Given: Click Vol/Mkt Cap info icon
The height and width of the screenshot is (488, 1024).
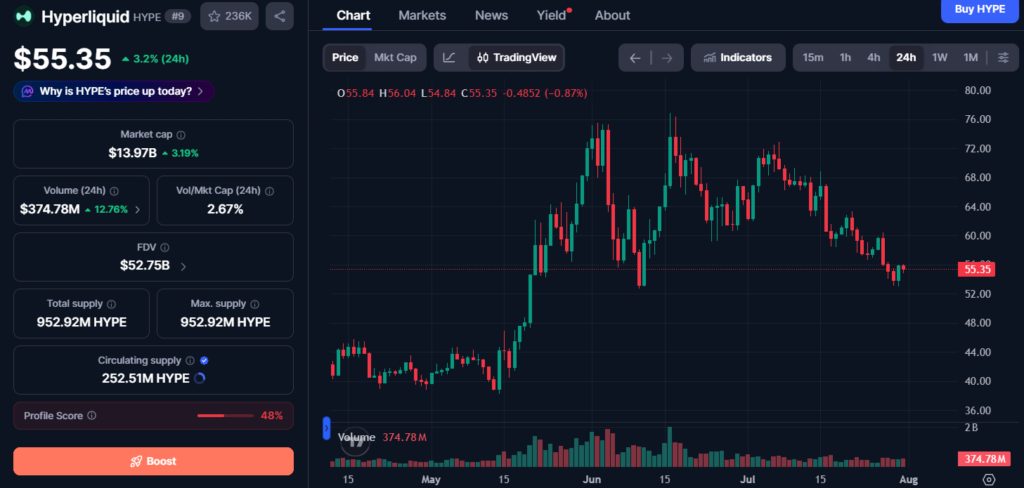Looking at the screenshot, I should [x=269, y=191].
